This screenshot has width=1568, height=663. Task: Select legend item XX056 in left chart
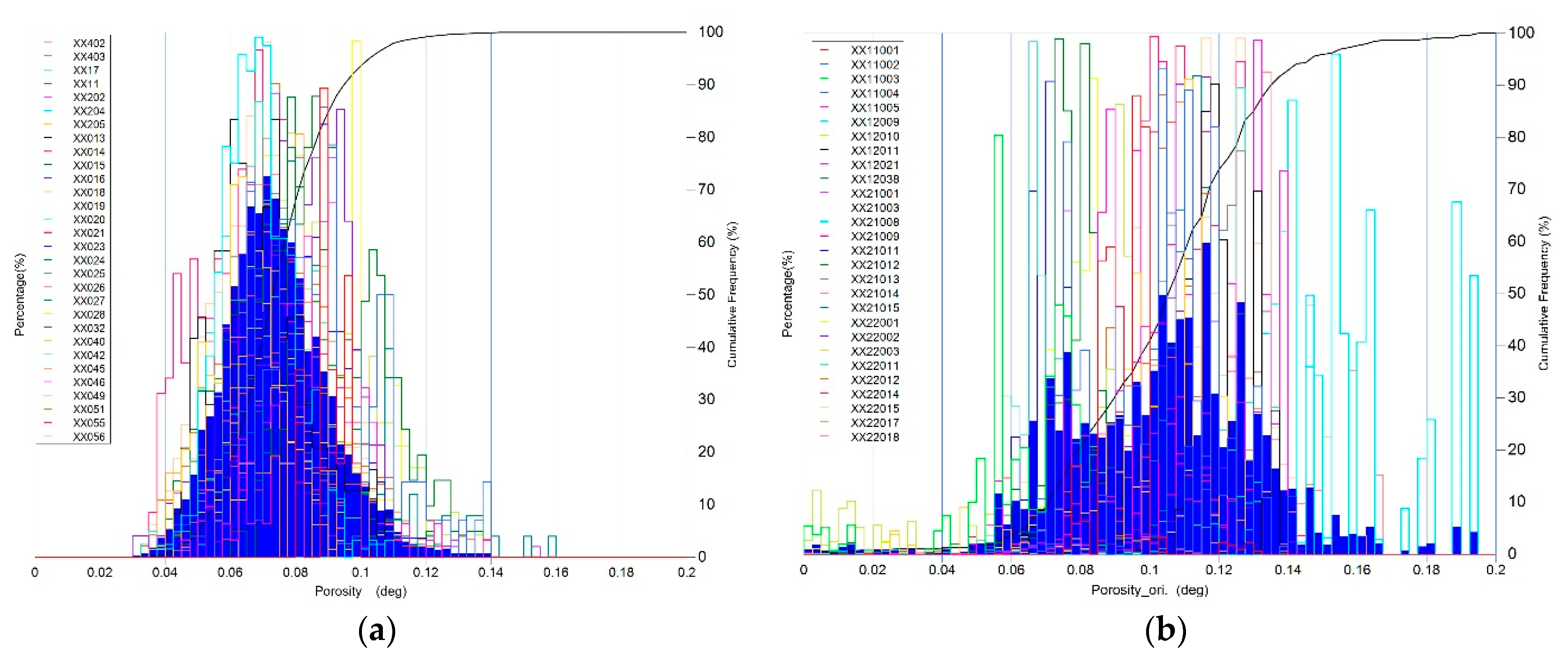click(88, 437)
